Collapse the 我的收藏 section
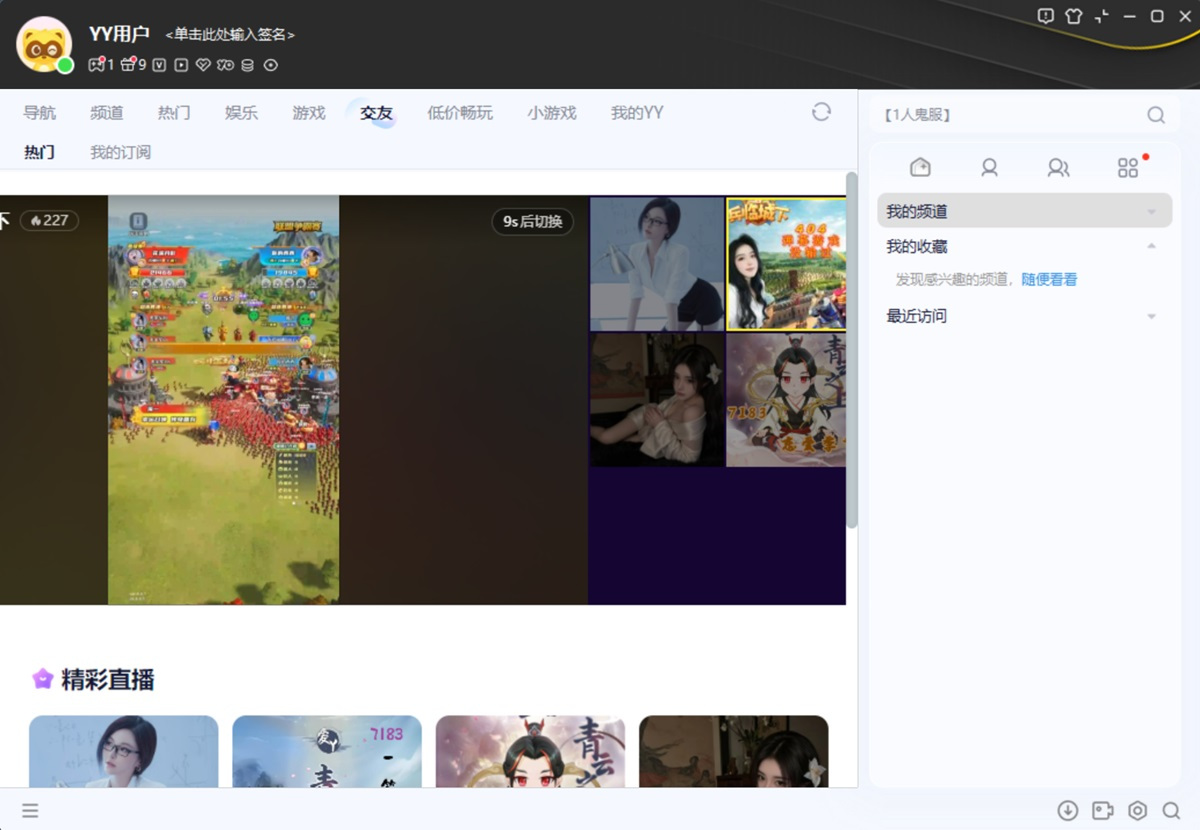This screenshot has height=830, width=1200. tap(1151, 247)
